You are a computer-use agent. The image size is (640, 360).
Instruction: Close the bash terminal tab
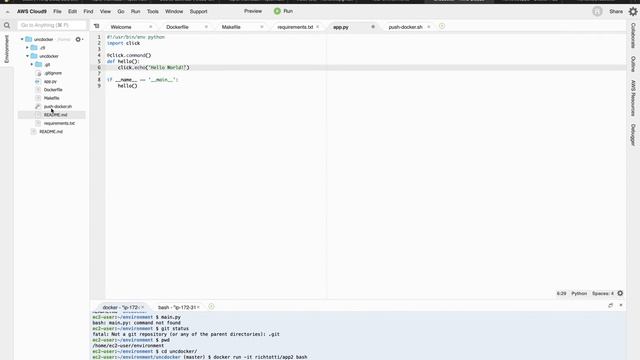pyautogui.click(x=198, y=307)
